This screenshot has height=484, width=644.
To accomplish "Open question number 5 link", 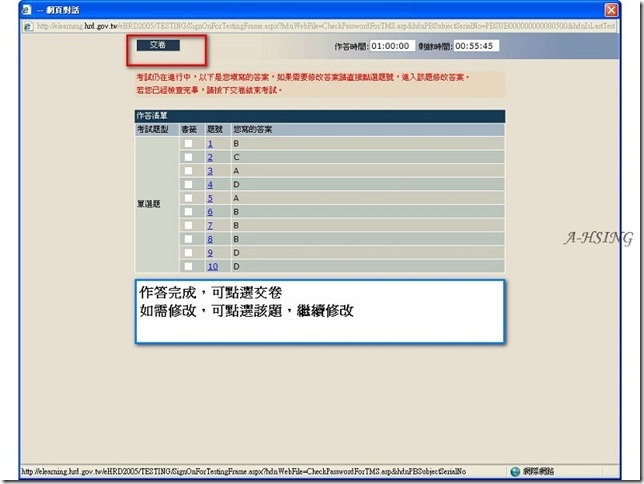I will pyautogui.click(x=210, y=198).
